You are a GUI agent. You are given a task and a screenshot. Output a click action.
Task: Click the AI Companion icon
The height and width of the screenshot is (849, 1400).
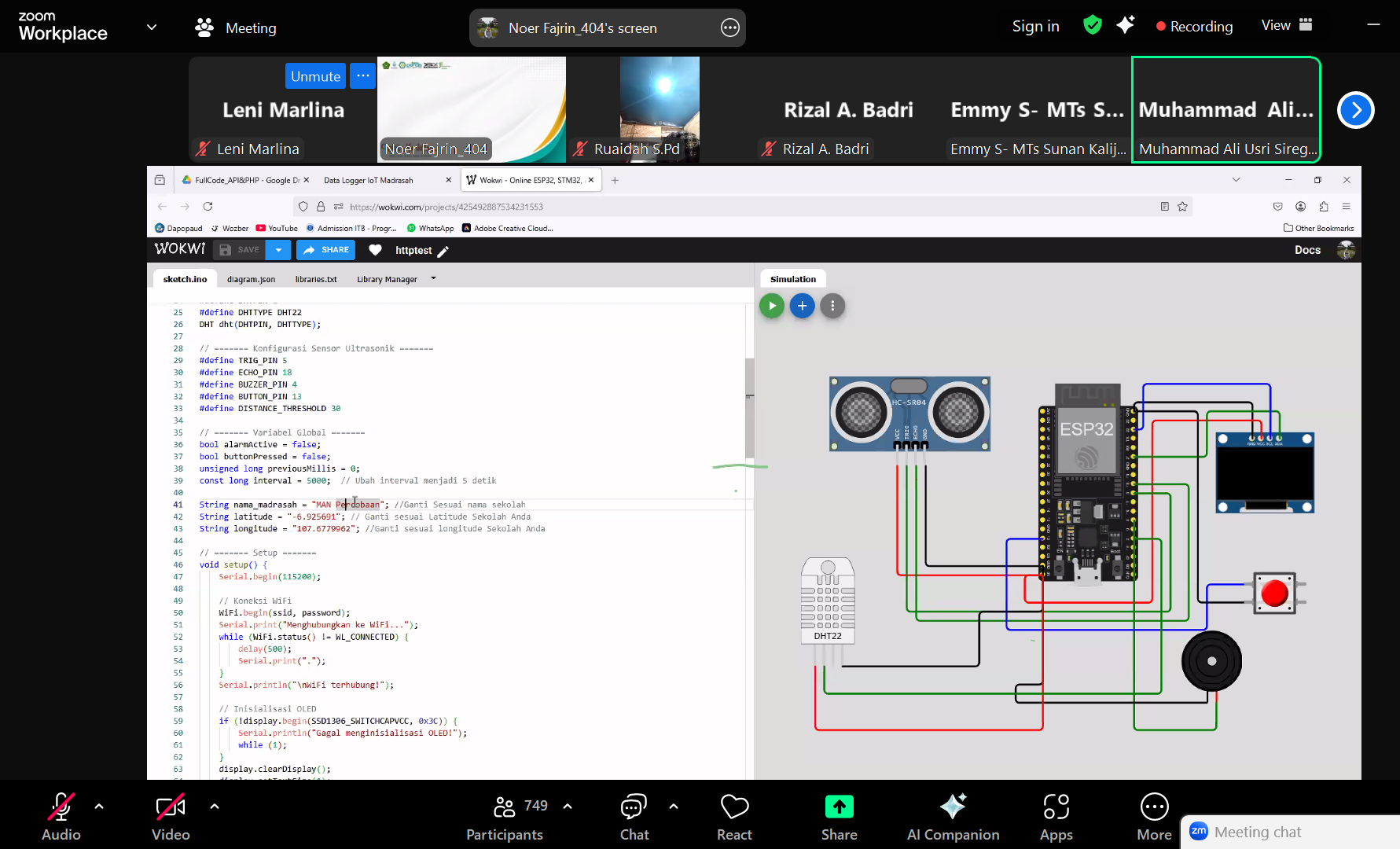pyautogui.click(x=953, y=807)
